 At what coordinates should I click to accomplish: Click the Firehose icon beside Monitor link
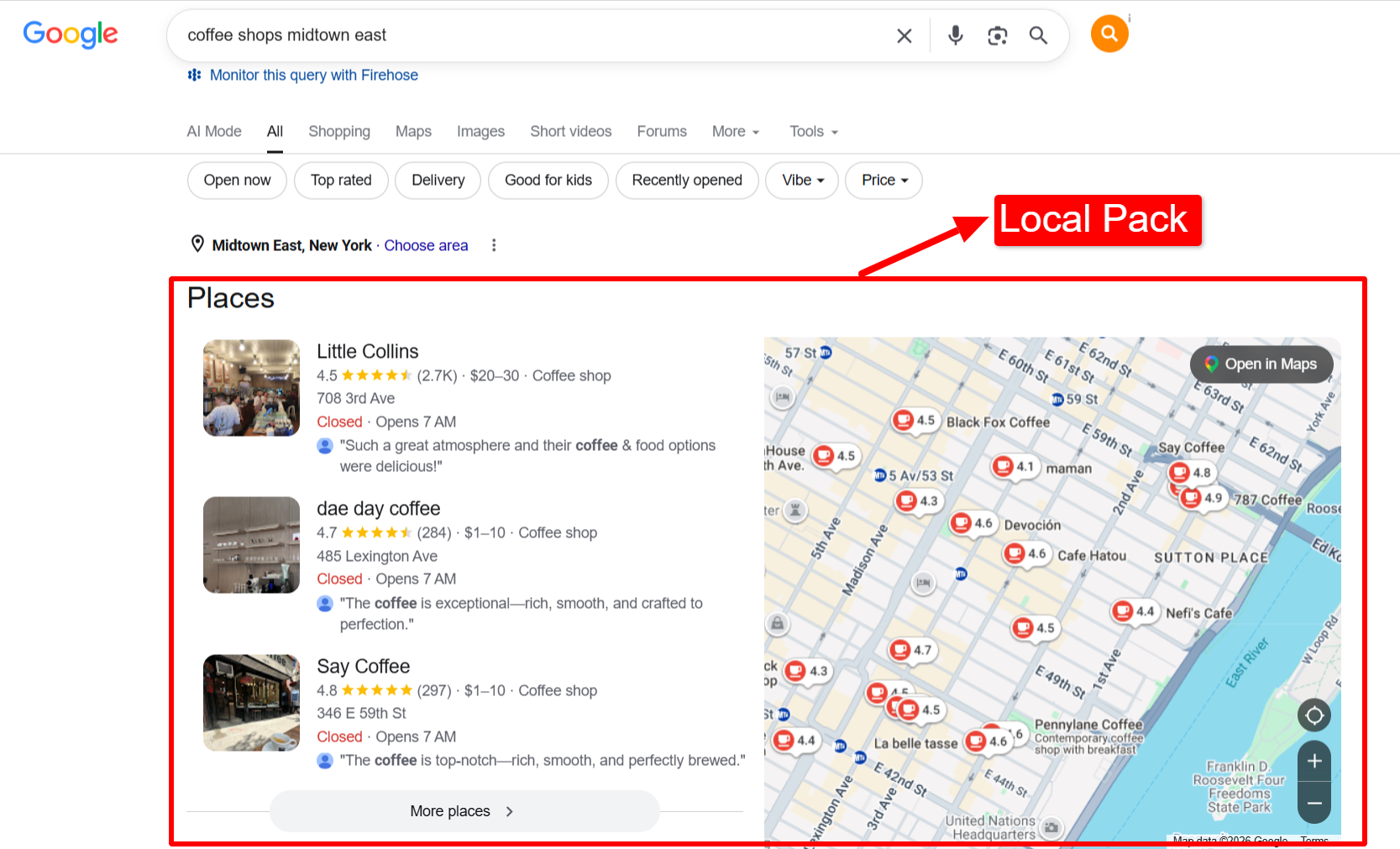tap(195, 75)
